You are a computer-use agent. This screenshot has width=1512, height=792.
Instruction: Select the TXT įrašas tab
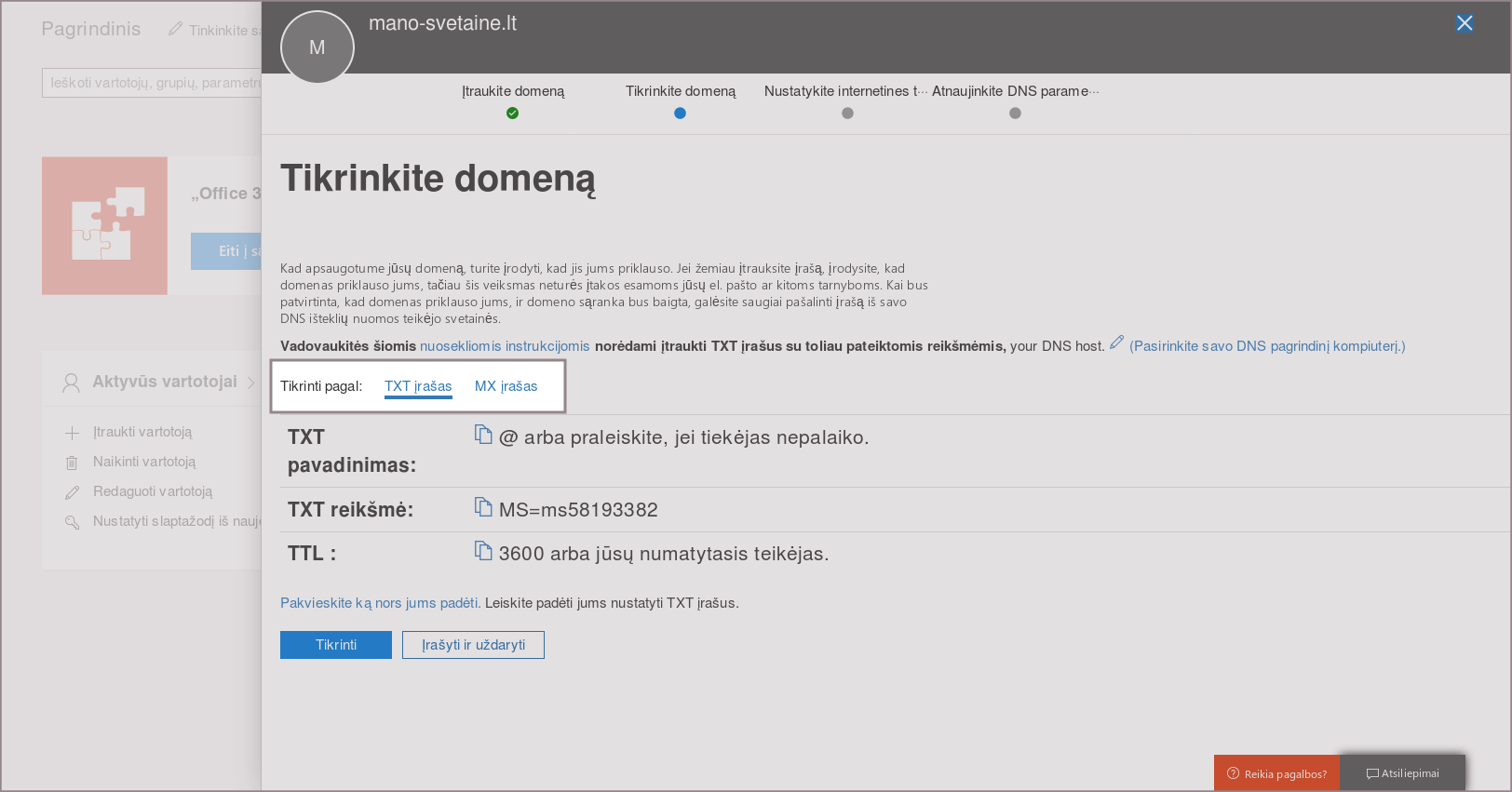coord(418,386)
